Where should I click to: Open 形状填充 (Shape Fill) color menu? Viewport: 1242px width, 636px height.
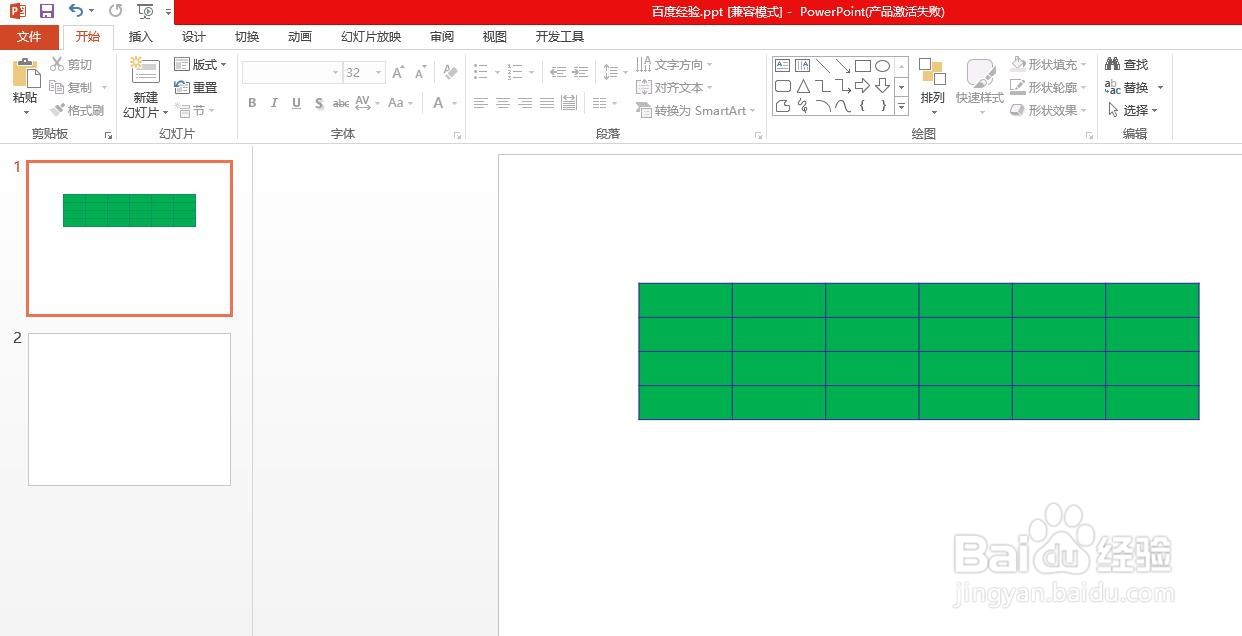pos(1048,64)
